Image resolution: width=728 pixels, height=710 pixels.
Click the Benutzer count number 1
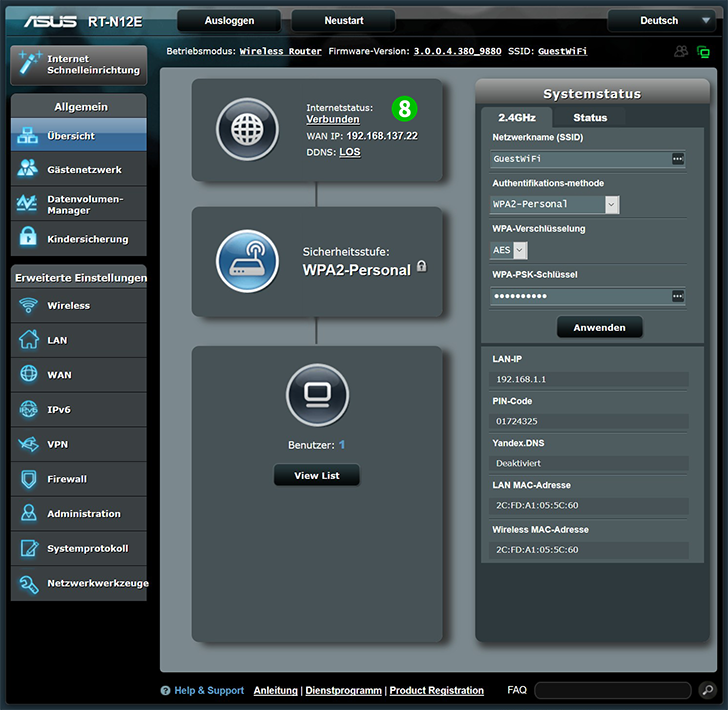pos(342,445)
